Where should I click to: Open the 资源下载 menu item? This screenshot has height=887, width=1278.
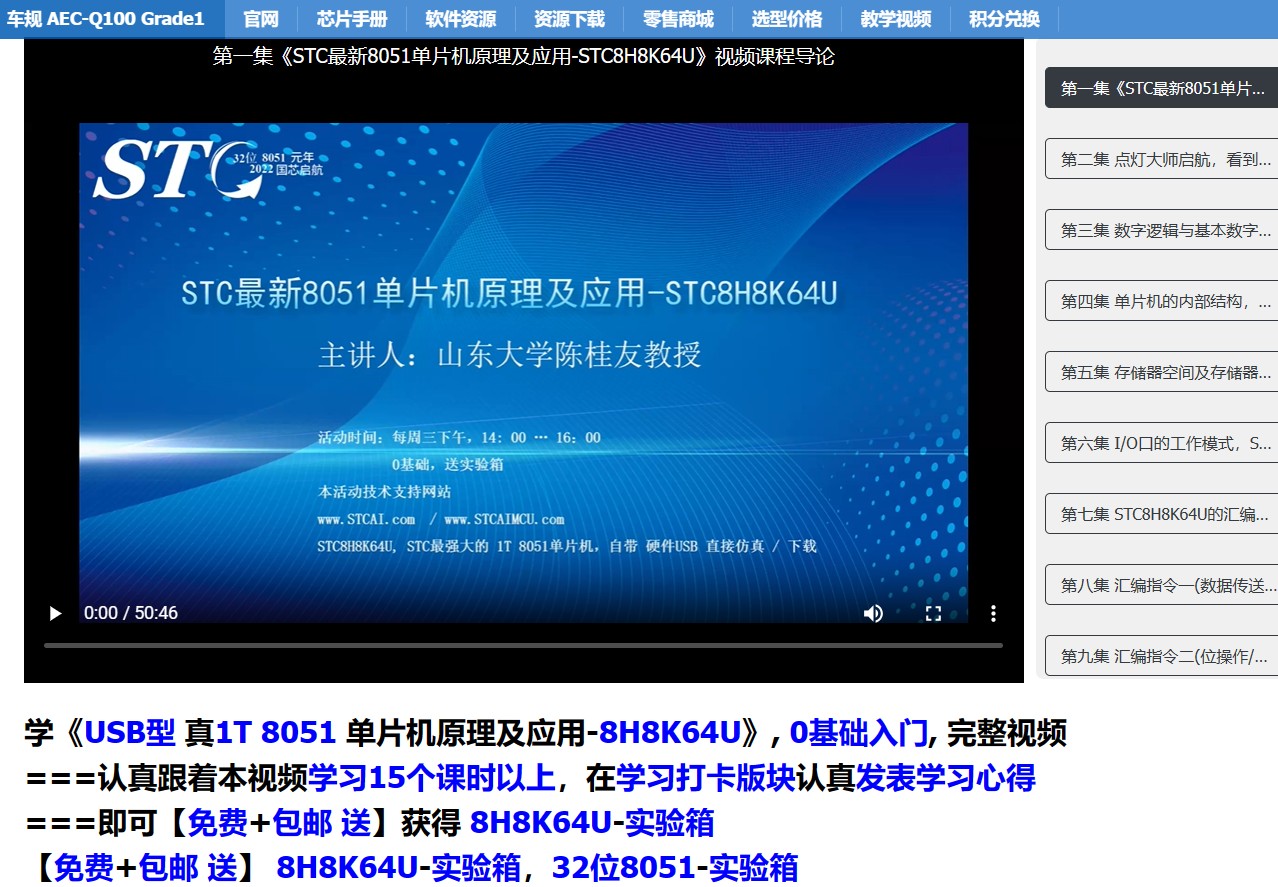(x=569, y=19)
